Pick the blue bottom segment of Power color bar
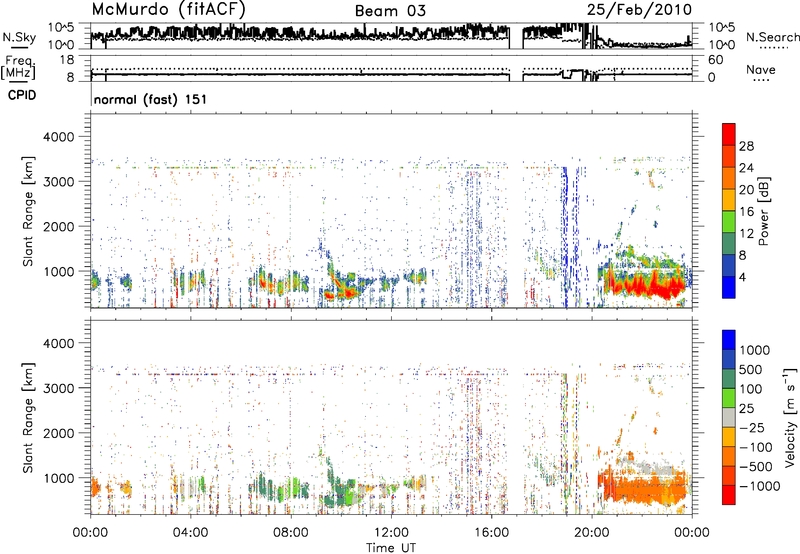The width and height of the screenshot is (800, 554). [729, 287]
